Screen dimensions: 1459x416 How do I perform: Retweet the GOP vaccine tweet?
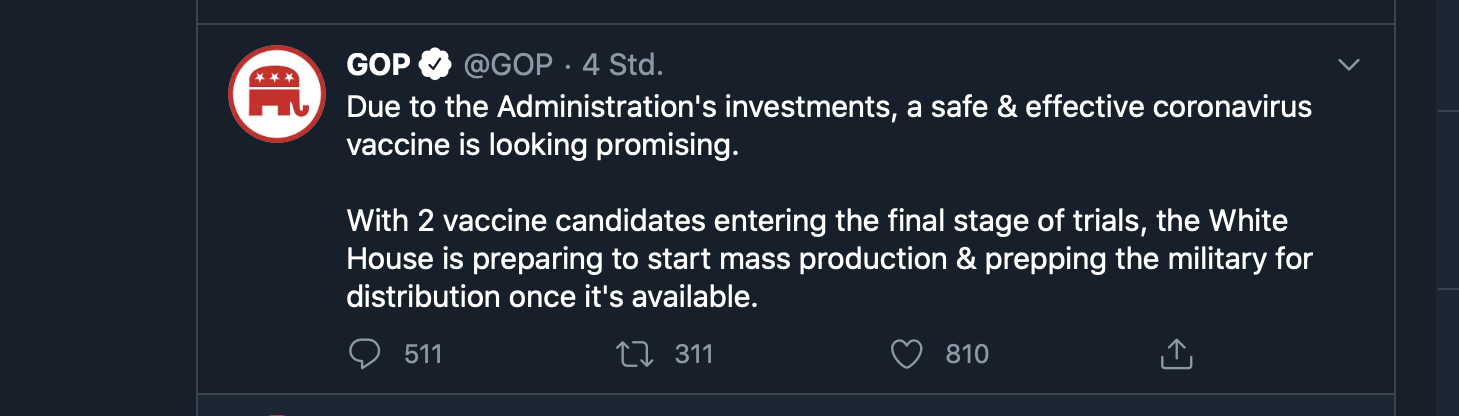click(x=633, y=354)
